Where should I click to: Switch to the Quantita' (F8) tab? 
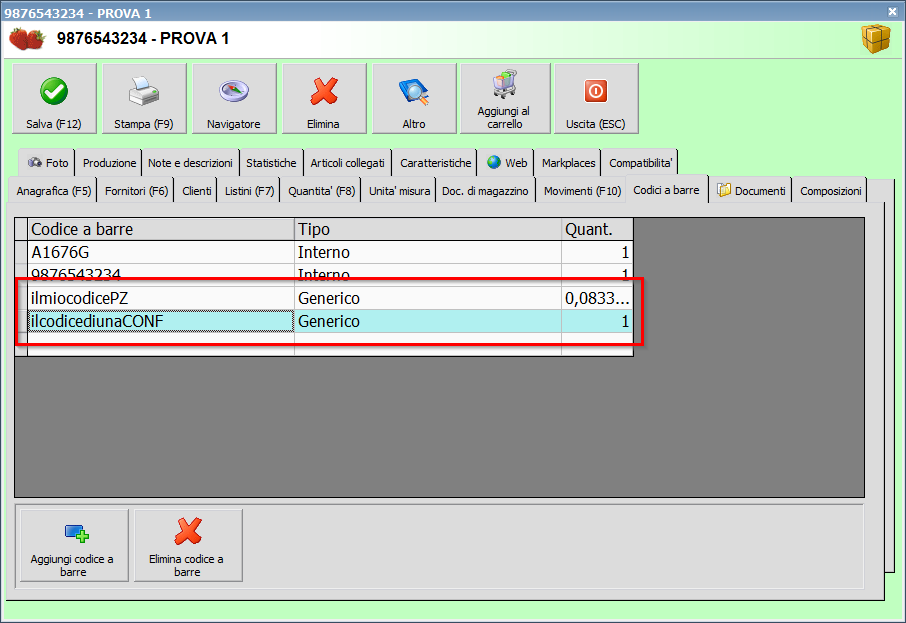click(321, 191)
